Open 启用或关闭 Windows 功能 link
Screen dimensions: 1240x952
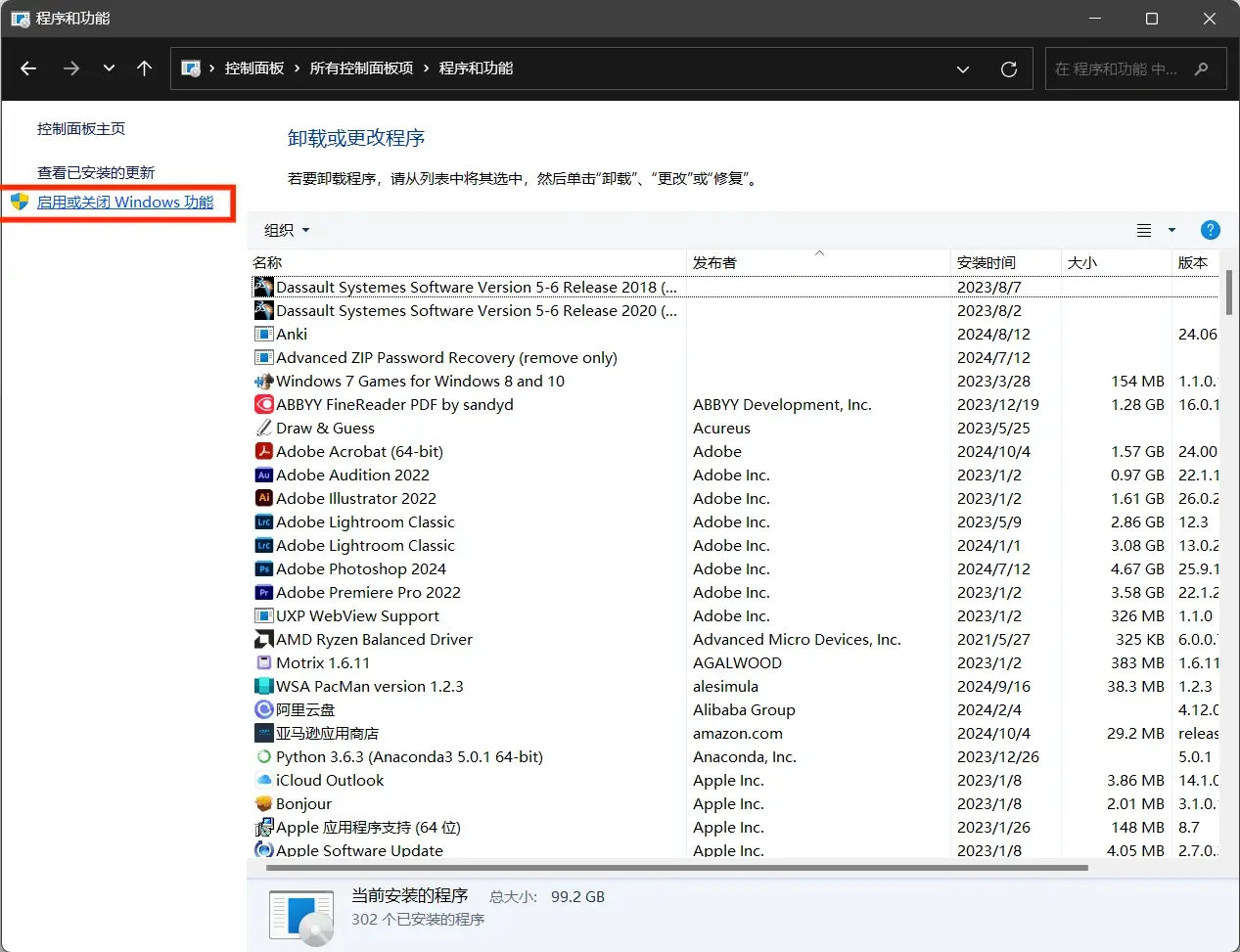(125, 203)
